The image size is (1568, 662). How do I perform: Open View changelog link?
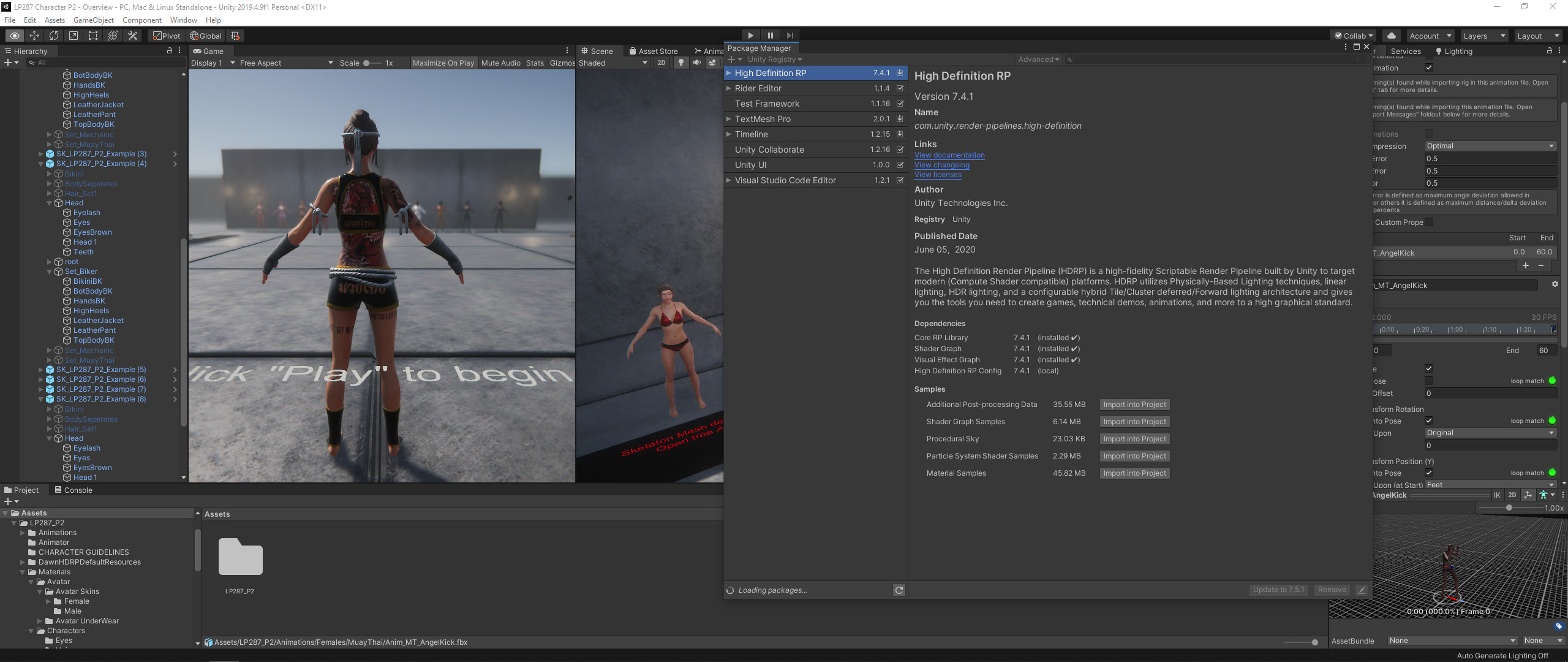coord(942,165)
